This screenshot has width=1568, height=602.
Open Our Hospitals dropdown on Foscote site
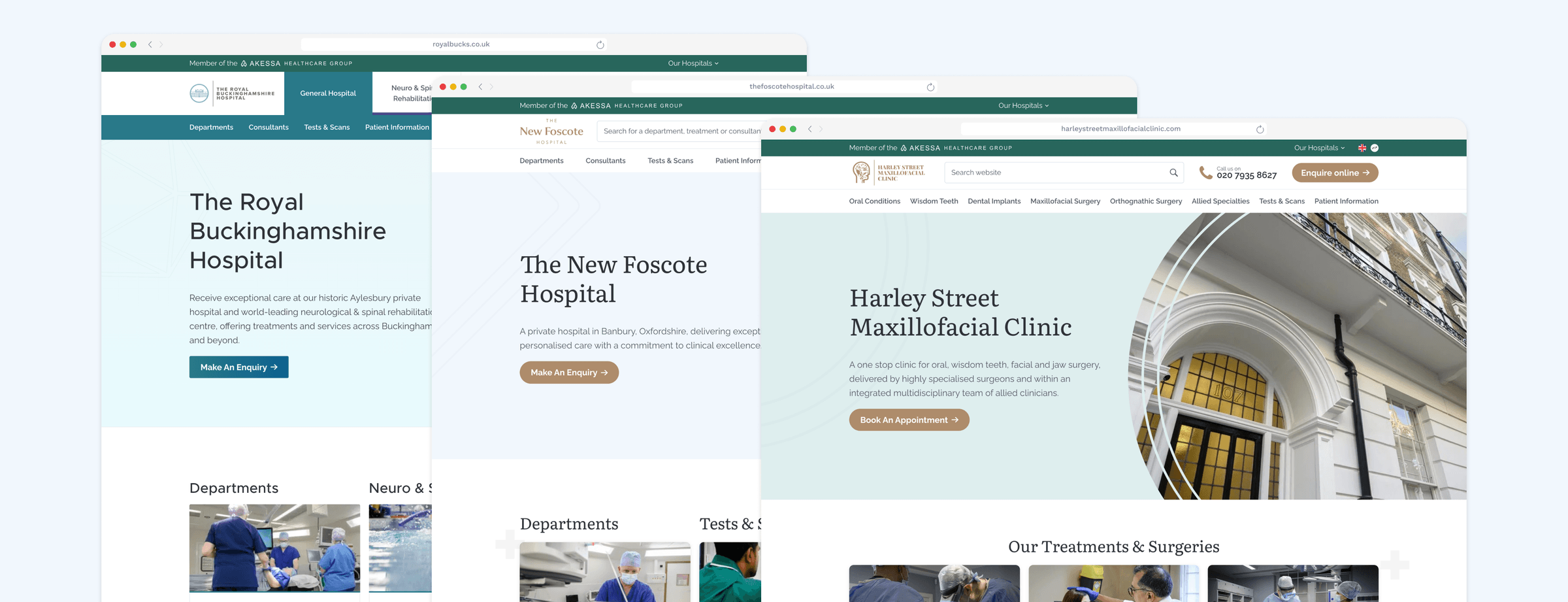1022,105
